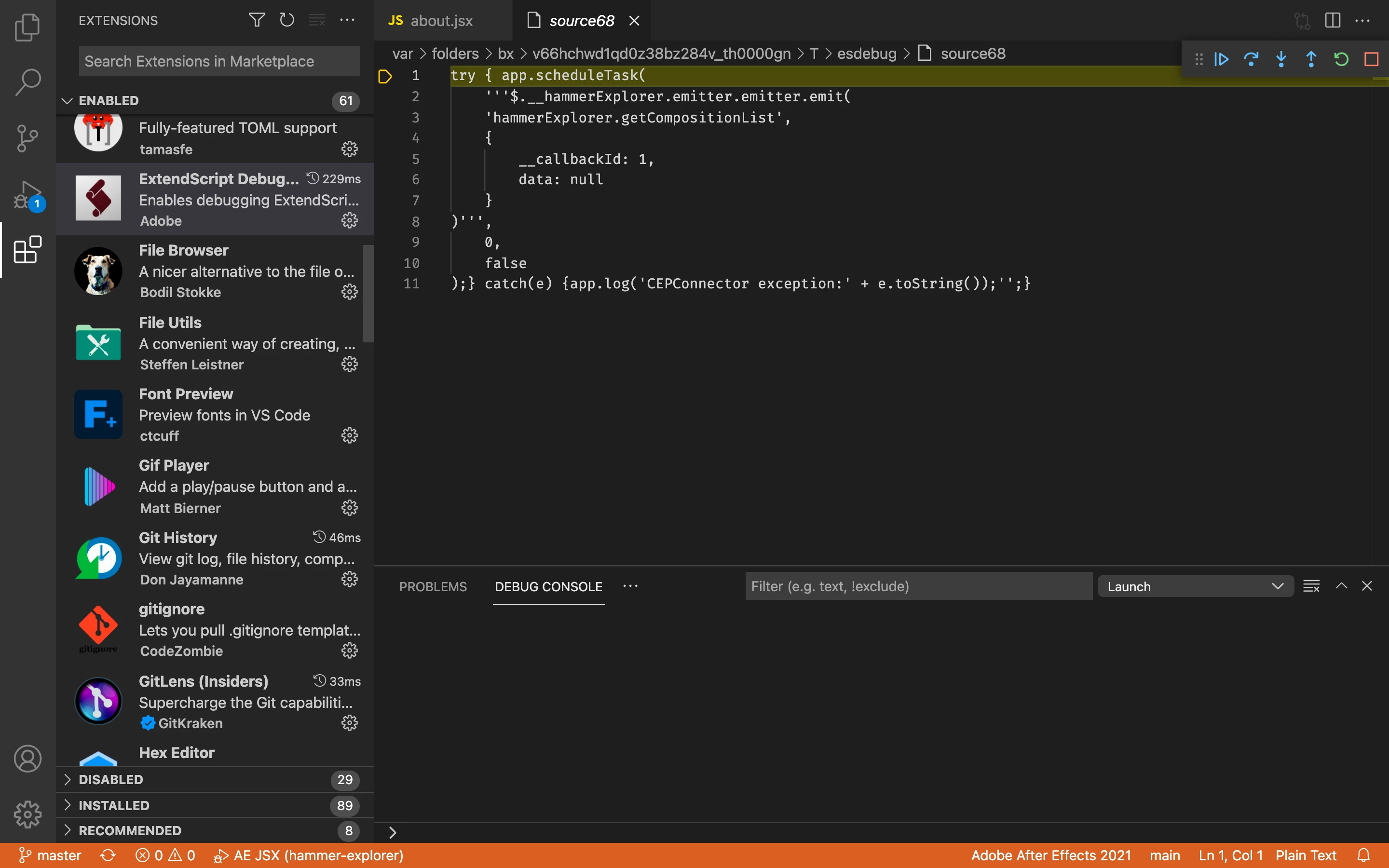Filter extensions with the funnel icon
Screen dimensions: 1389x868
[257, 20]
